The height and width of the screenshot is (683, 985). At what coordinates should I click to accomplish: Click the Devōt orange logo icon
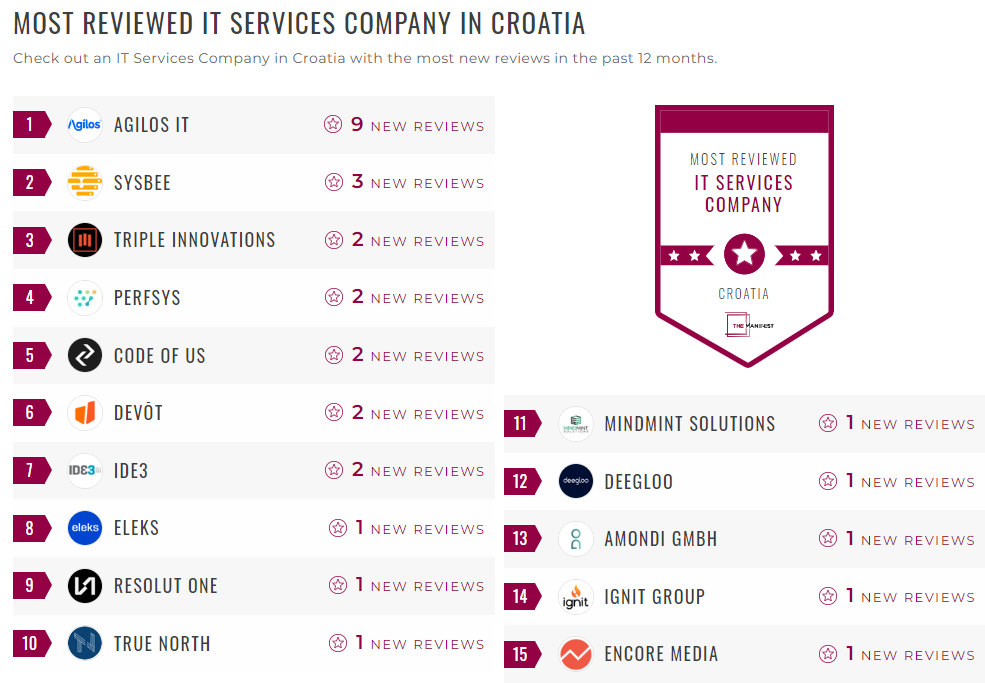point(85,413)
